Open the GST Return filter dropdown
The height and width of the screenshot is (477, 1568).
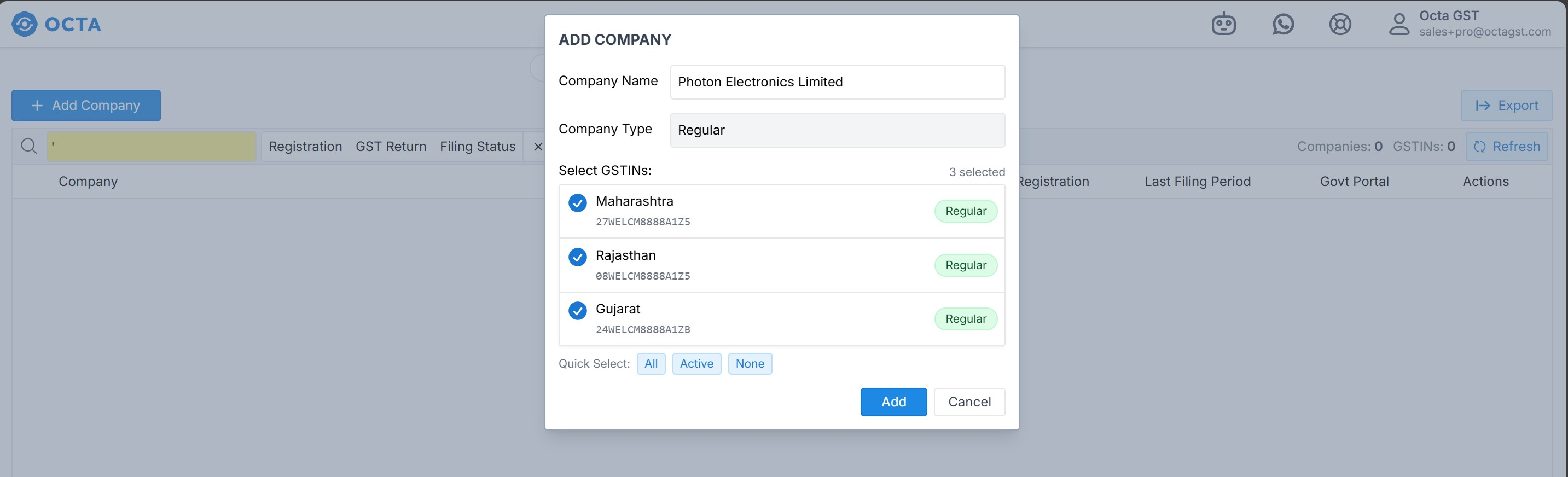point(391,147)
